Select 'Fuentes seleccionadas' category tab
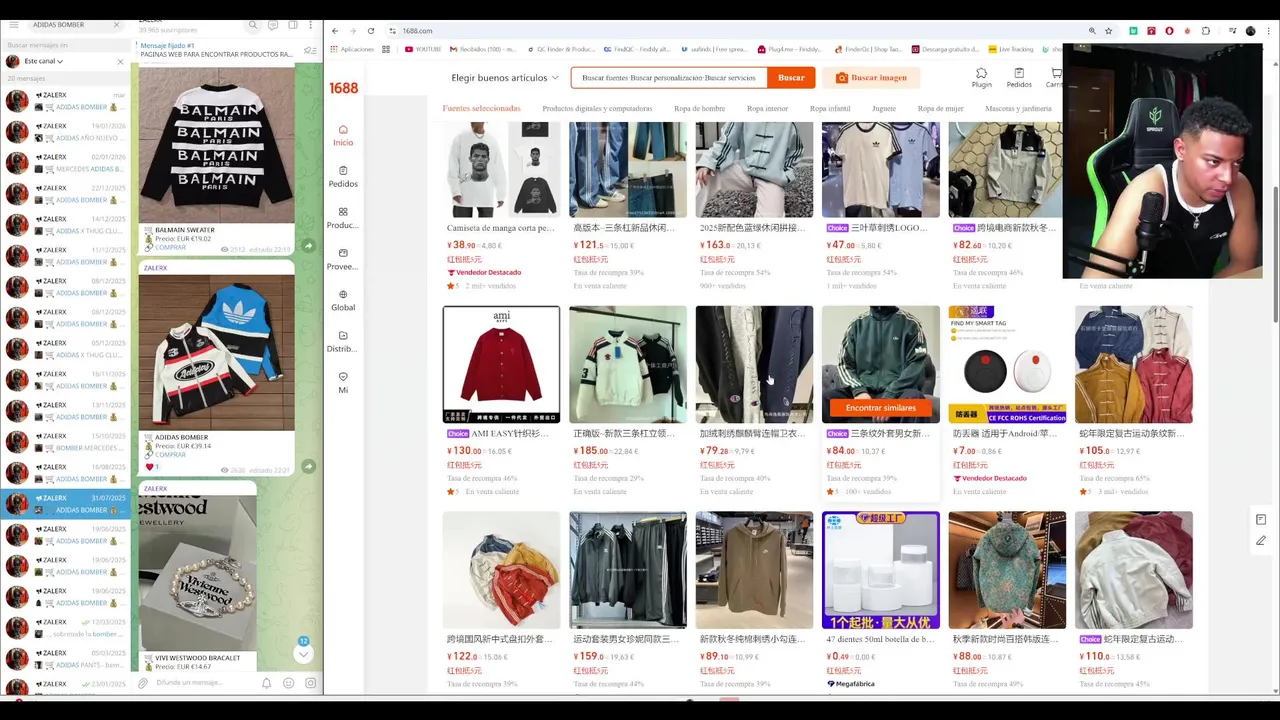Image resolution: width=1280 pixels, height=720 pixels. [x=481, y=108]
